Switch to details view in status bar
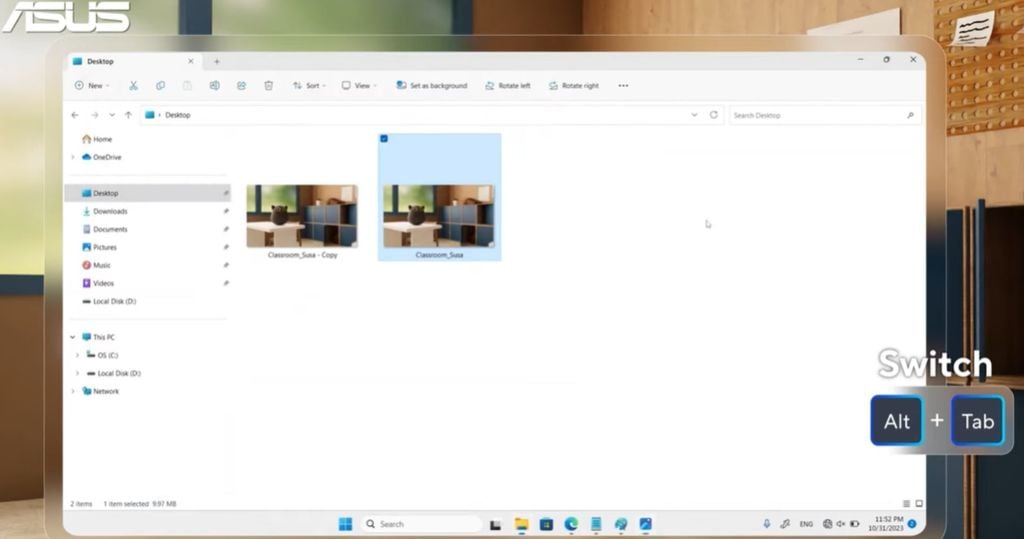The width and height of the screenshot is (1024, 539). [x=906, y=503]
